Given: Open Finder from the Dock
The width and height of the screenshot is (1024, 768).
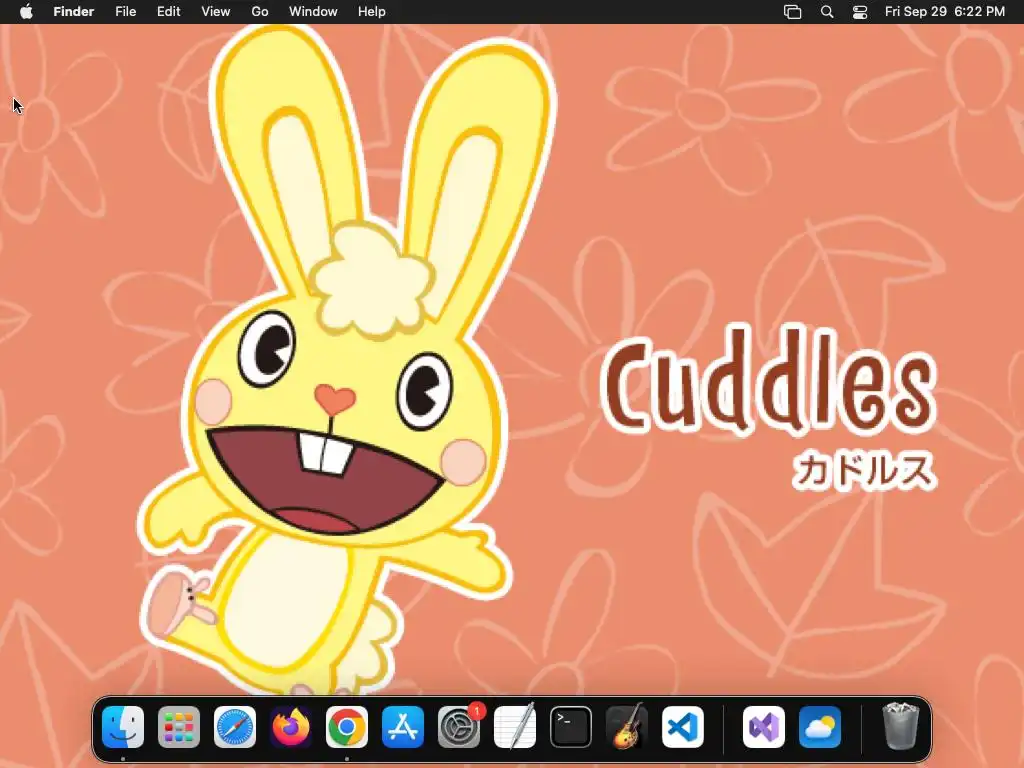Looking at the screenshot, I should [123, 727].
